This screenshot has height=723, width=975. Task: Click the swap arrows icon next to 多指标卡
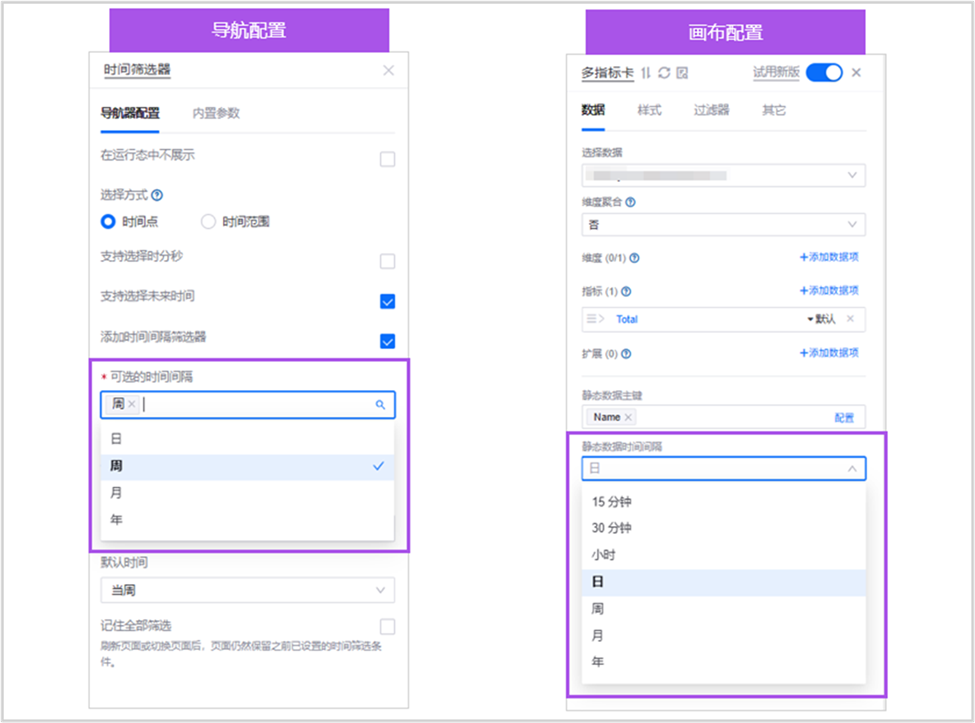tap(646, 73)
